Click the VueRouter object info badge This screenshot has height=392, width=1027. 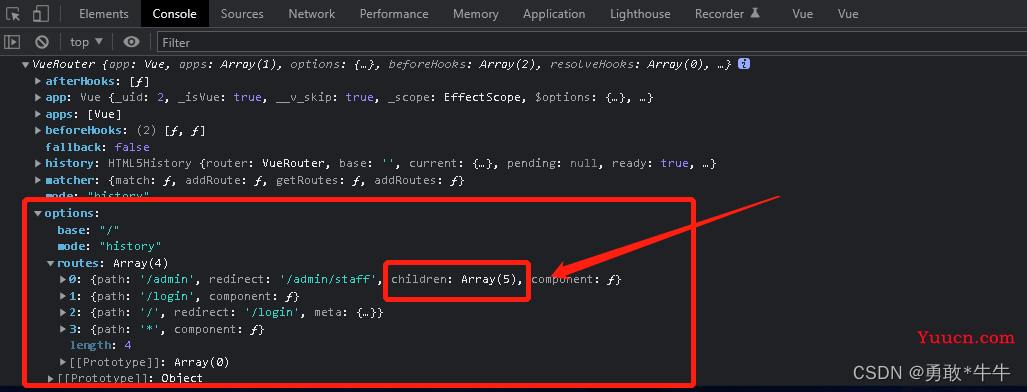[743, 64]
